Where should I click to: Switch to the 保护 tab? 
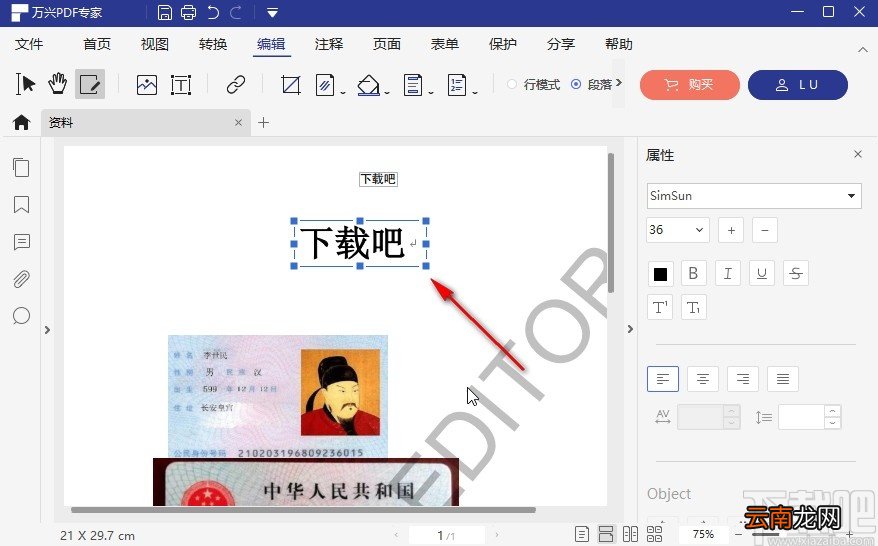(502, 44)
